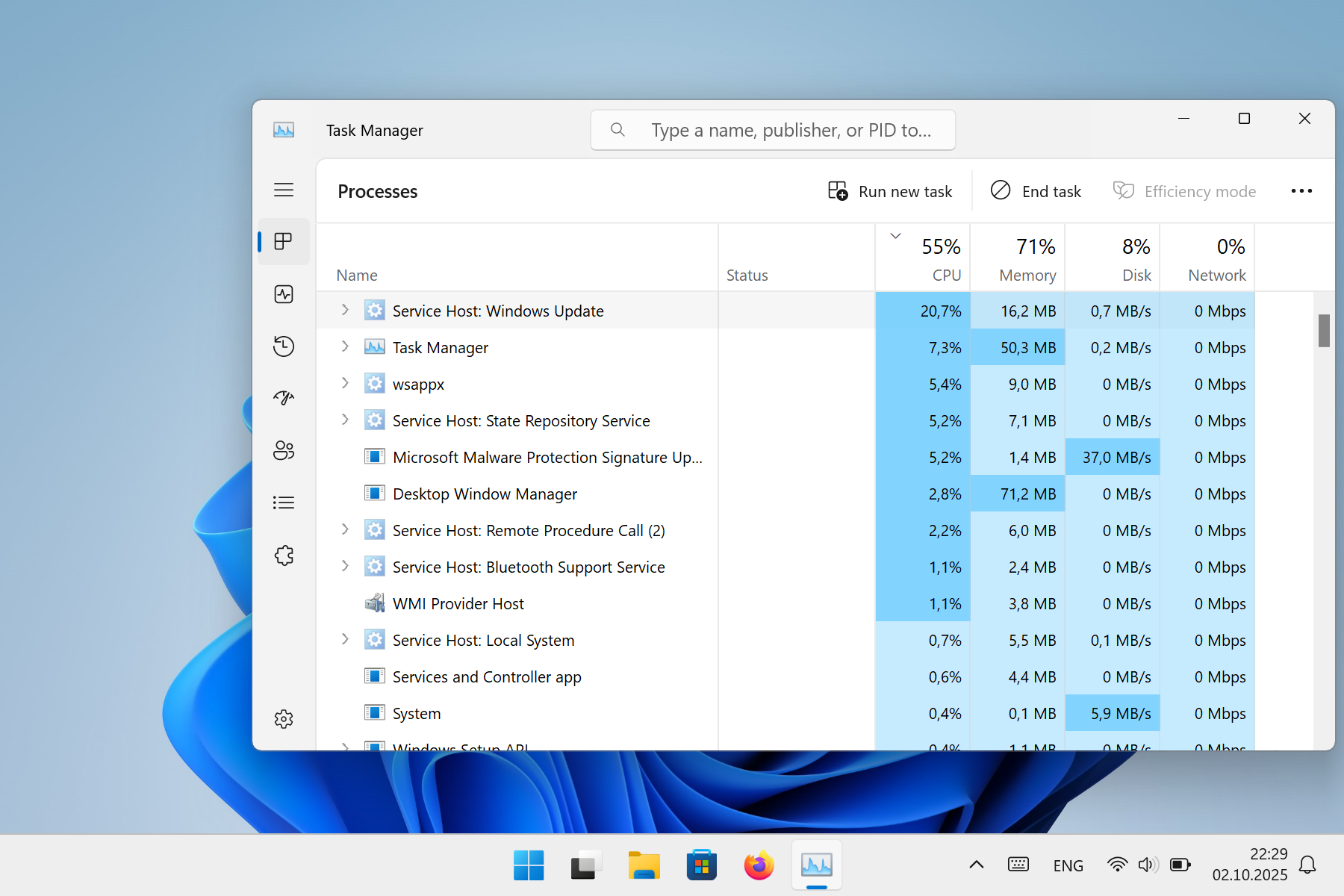Click the Service Host: Windows Update gear icon

(375, 310)
